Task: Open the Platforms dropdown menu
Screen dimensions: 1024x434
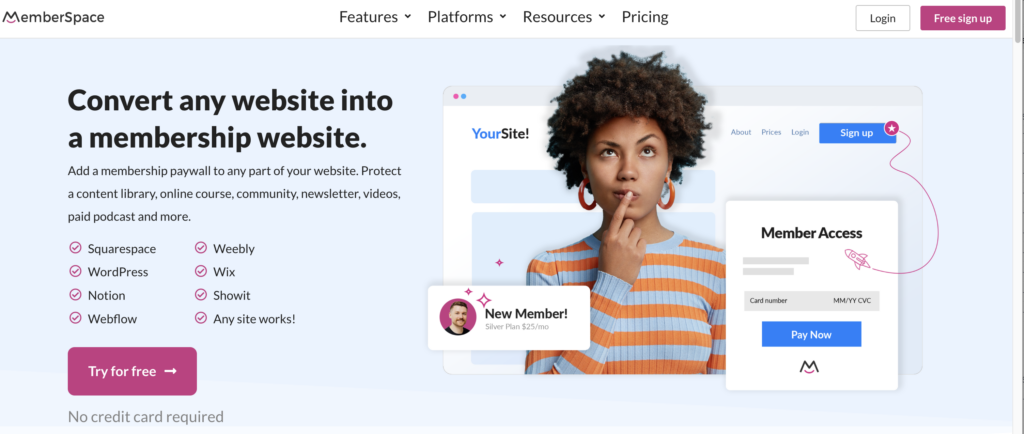Action: point(467,17)
